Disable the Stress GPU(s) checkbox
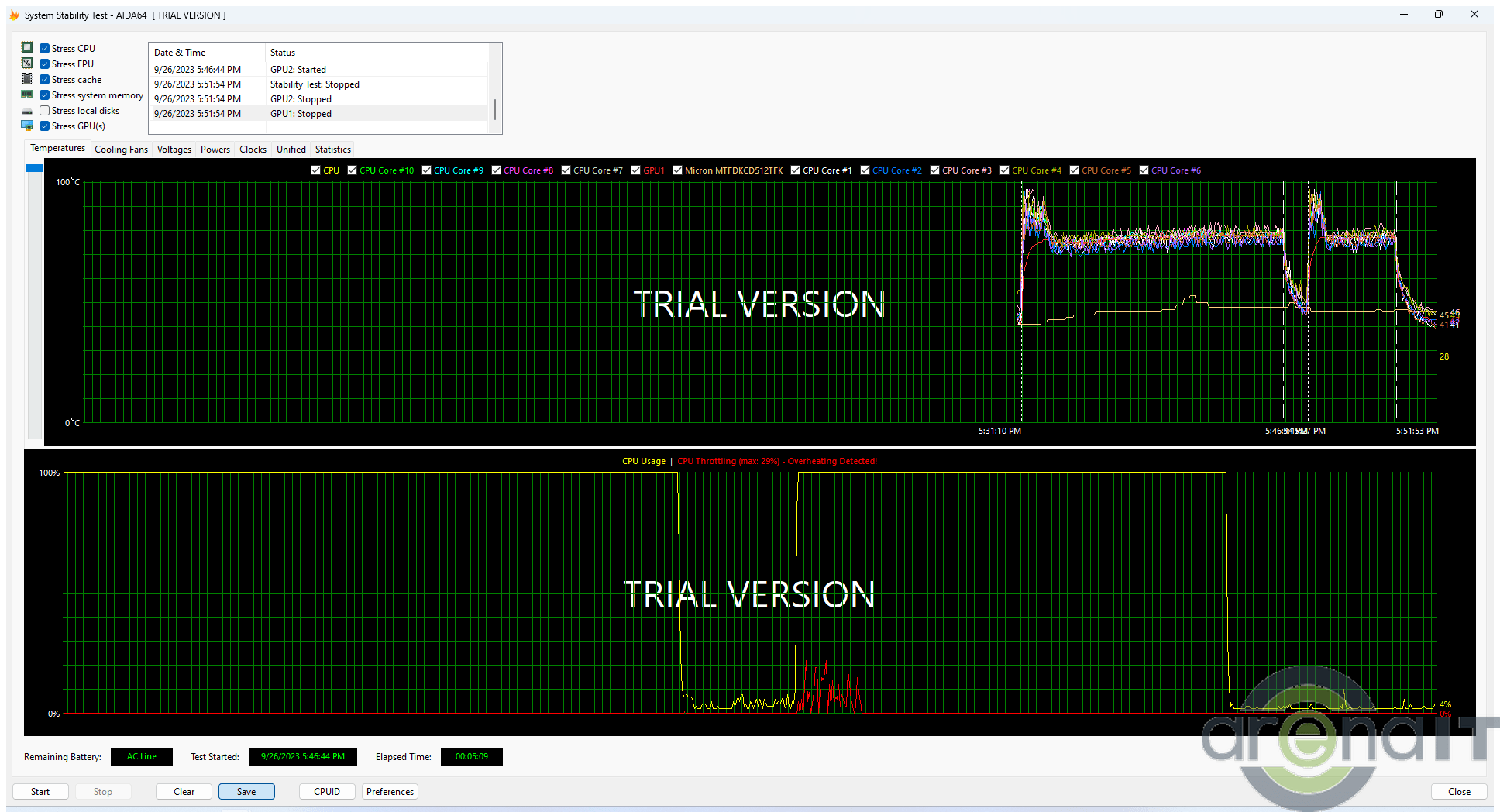 click(x=45, y=126)
